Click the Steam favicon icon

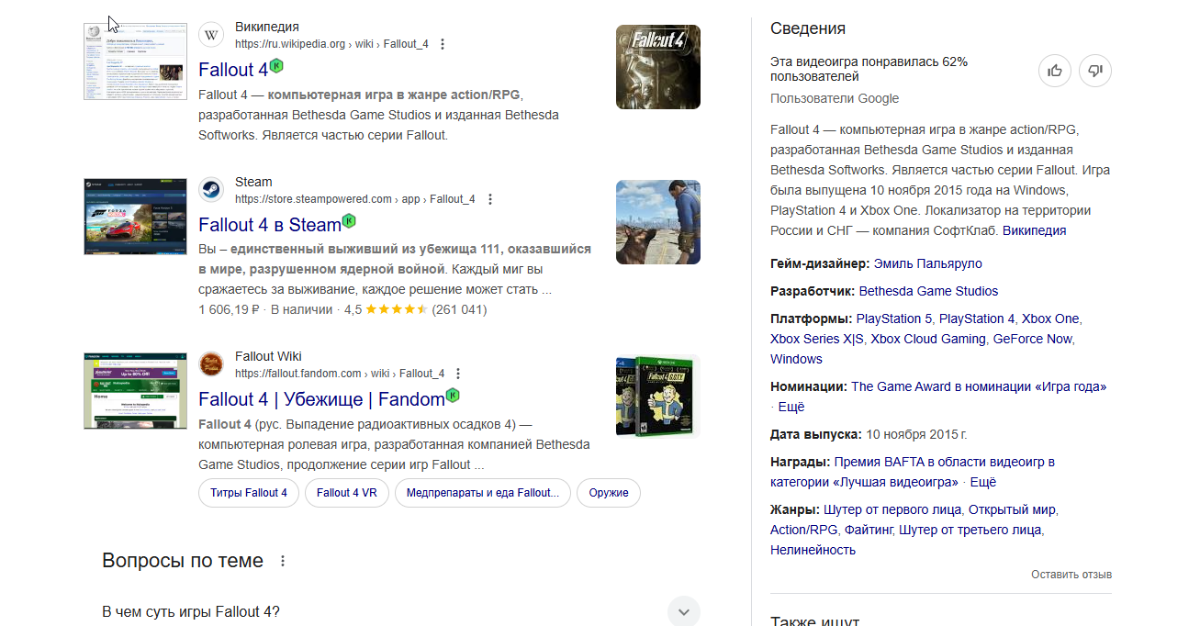point(211,190)
